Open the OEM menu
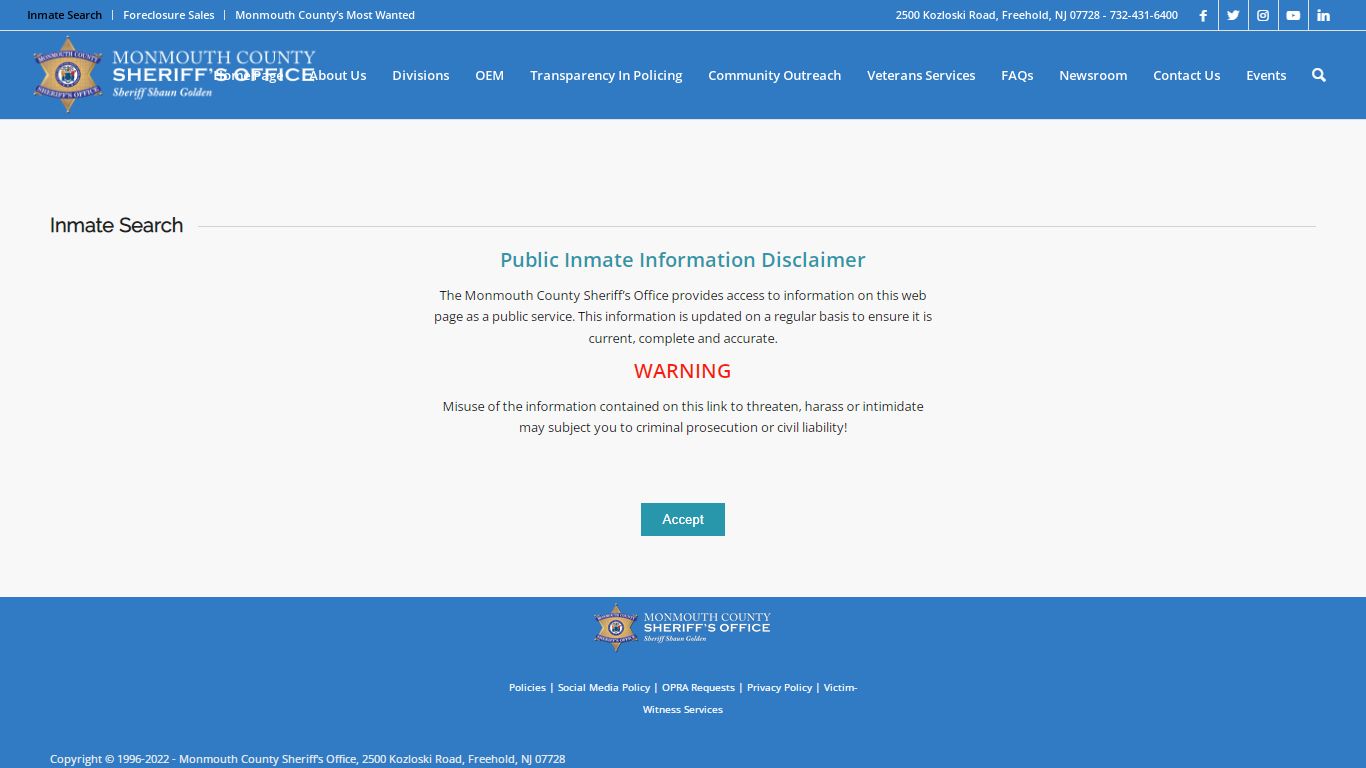The width and height of the screenshot is (1366, 768). click(489, 75)
